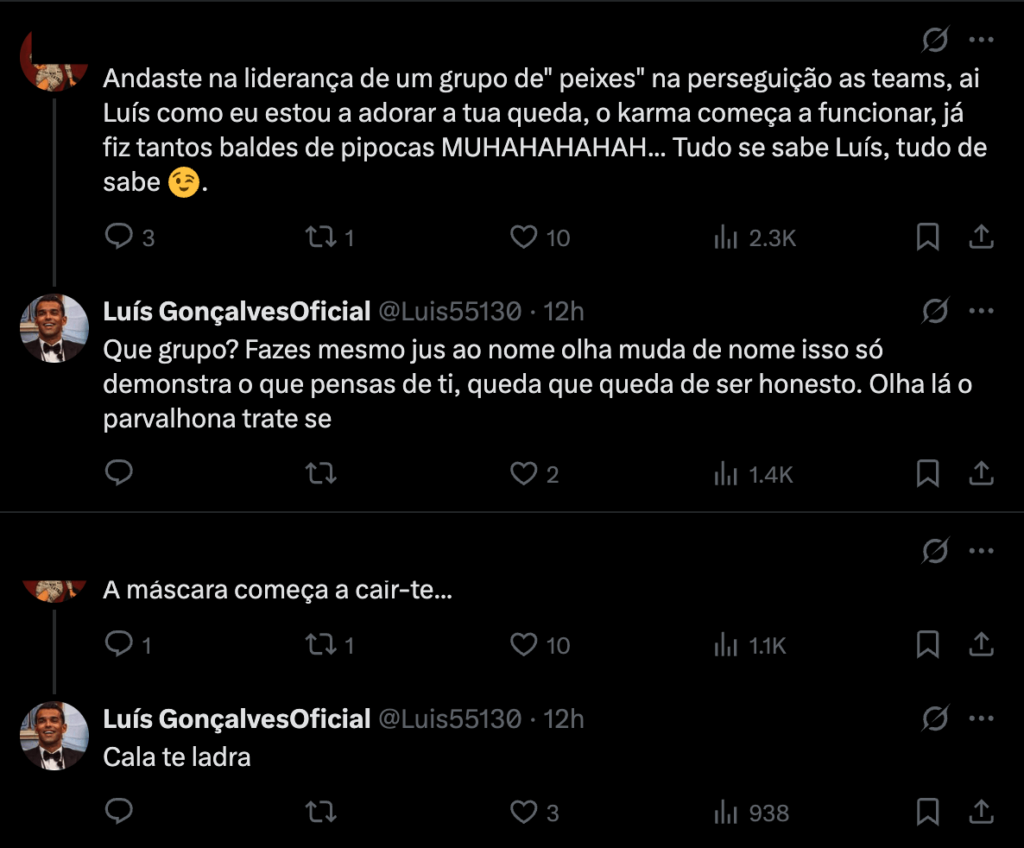Click Grok icon on 'Que grupo?' reply
Viewport: 1024px width, 848px height.
tap(935, 311)
